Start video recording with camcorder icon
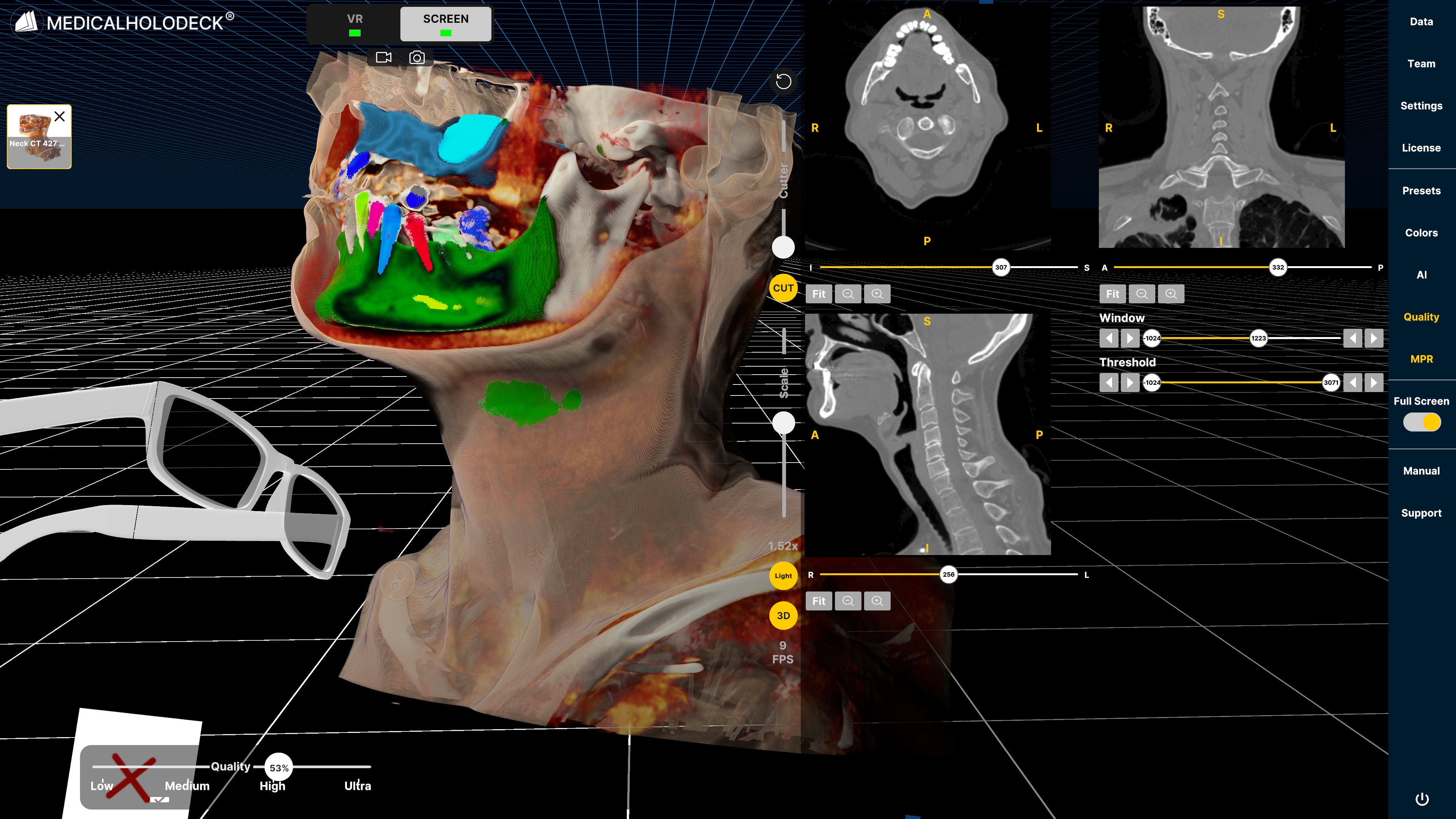 [383, 57]
